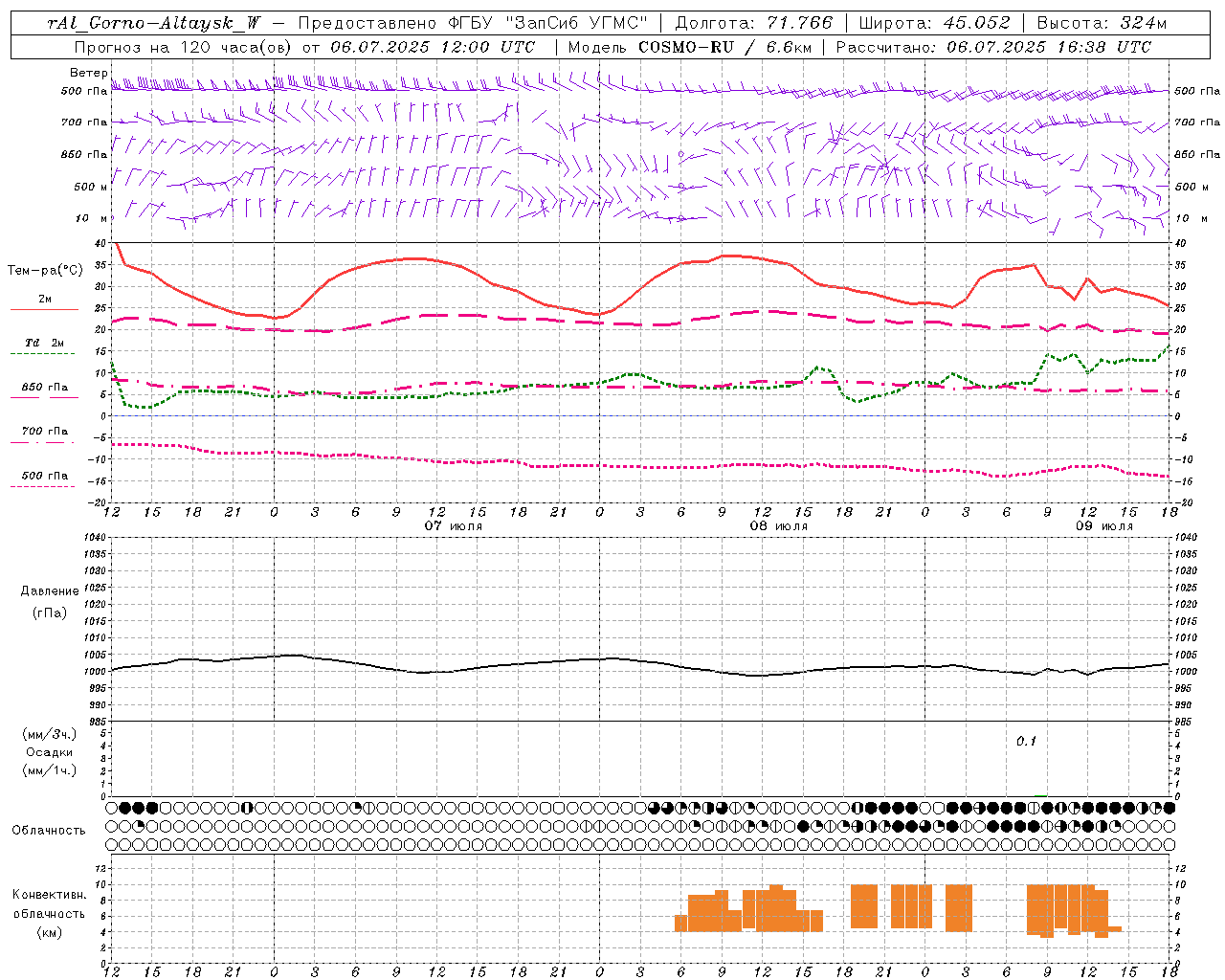
Task: Click the 'Ветер' wind panel label
Action: click(89, 73)
